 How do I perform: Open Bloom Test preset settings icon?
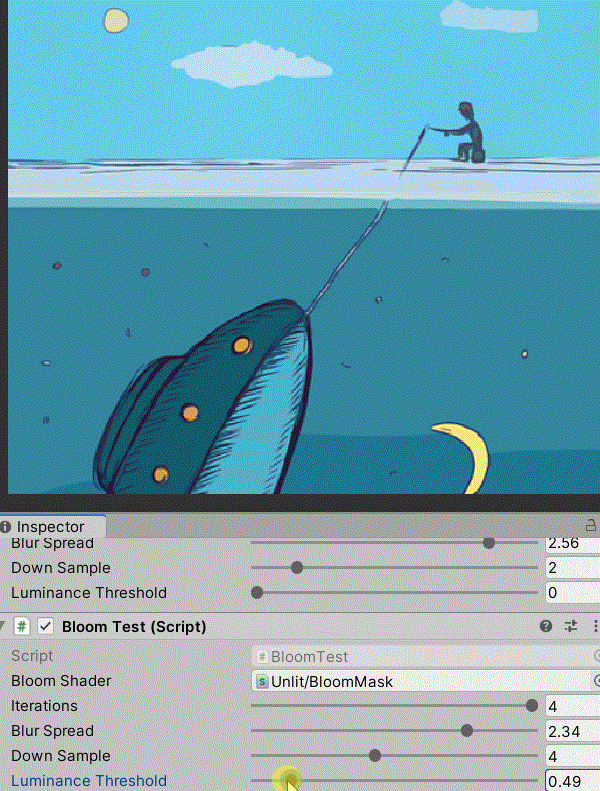tap(571, 627)
